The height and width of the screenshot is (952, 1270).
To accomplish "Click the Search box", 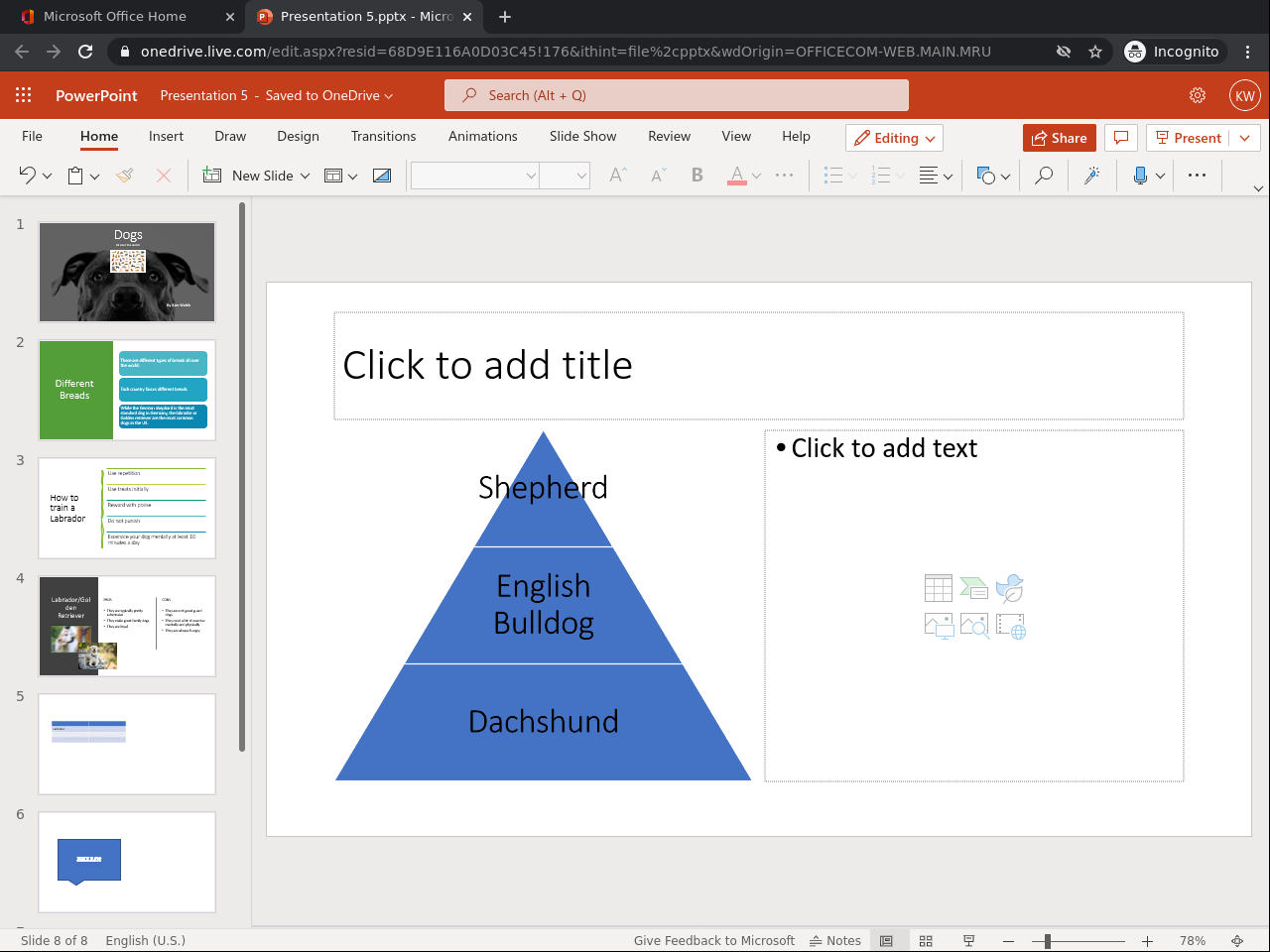I will pos(677,95).
